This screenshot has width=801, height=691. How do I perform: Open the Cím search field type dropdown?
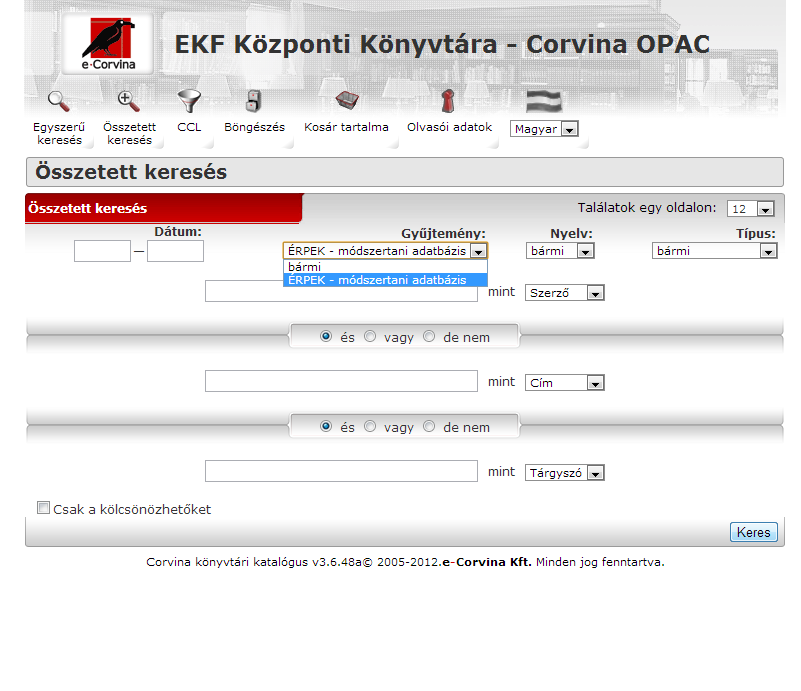click(564, 383)
